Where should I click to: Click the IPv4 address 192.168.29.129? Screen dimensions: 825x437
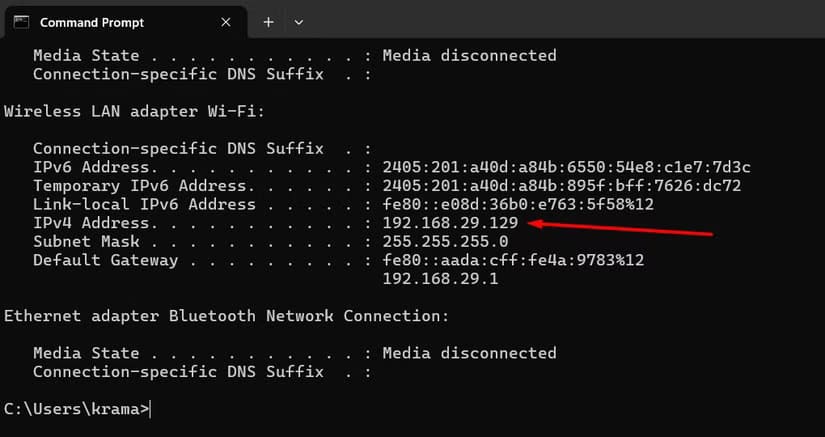click(x=450, y=223)
